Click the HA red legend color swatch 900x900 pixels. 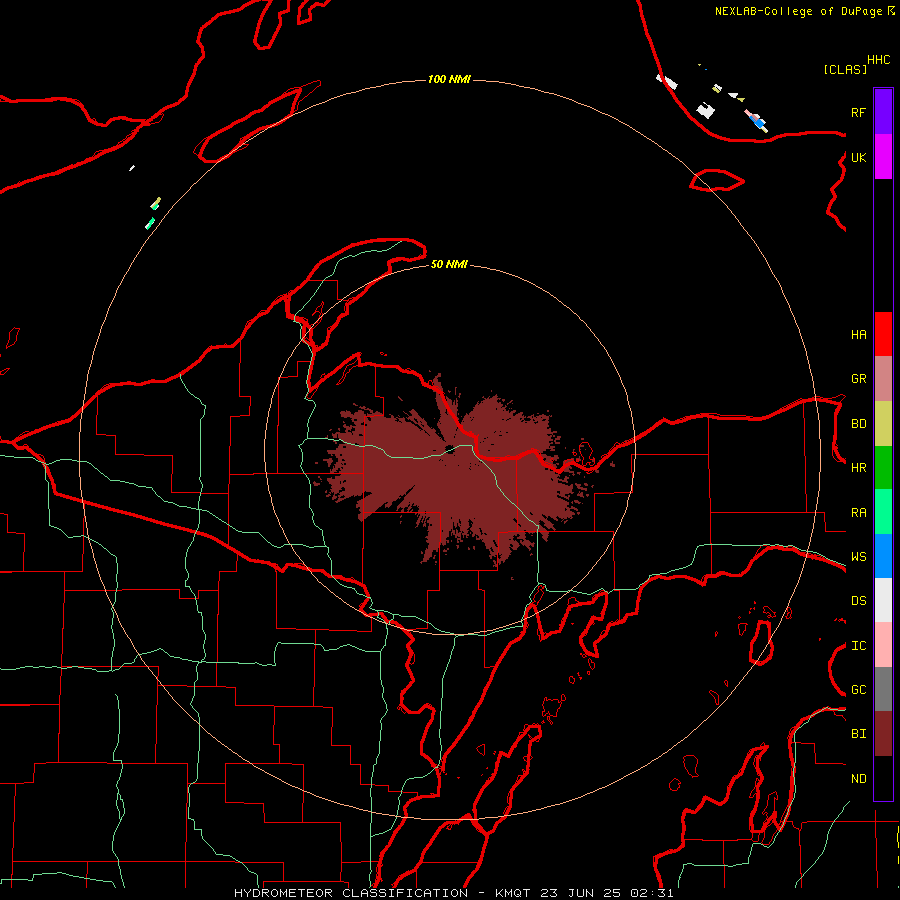click(x=883, y=334)
